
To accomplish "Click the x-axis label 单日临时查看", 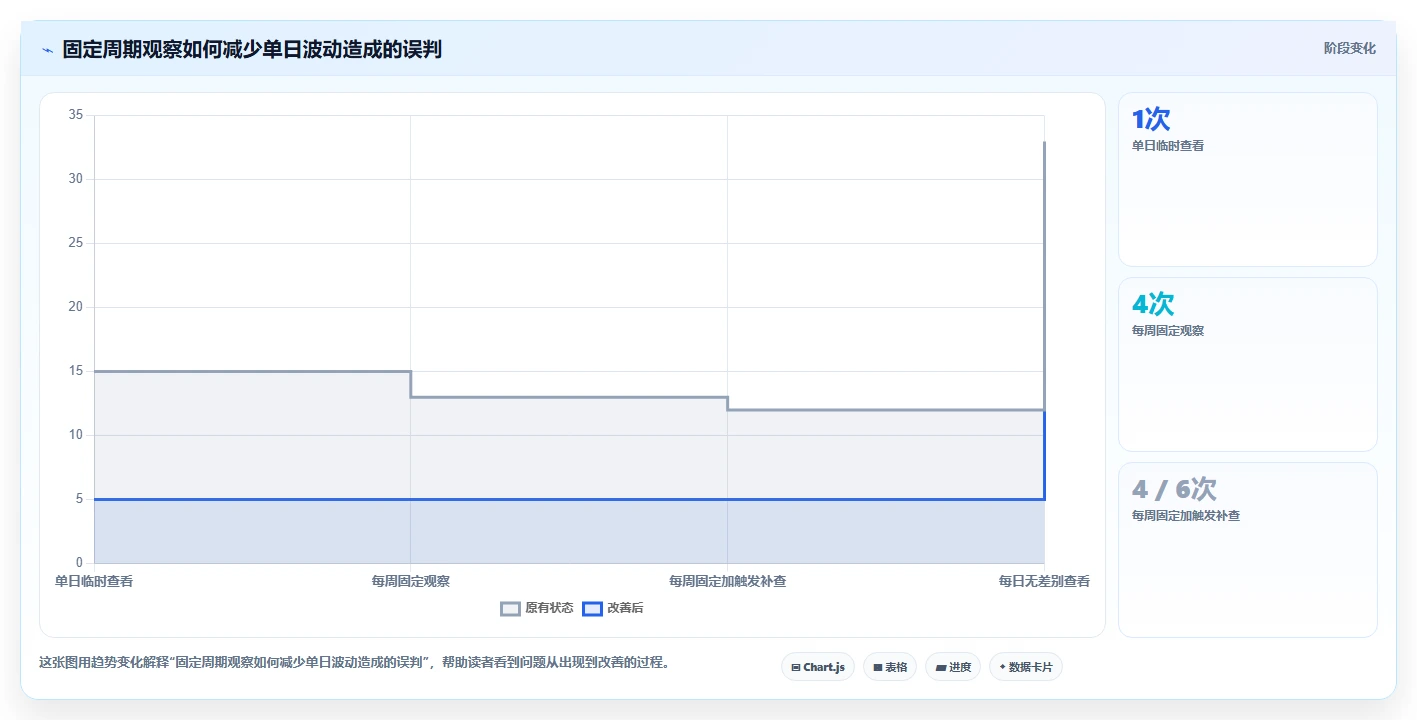I will pos(94,581).
